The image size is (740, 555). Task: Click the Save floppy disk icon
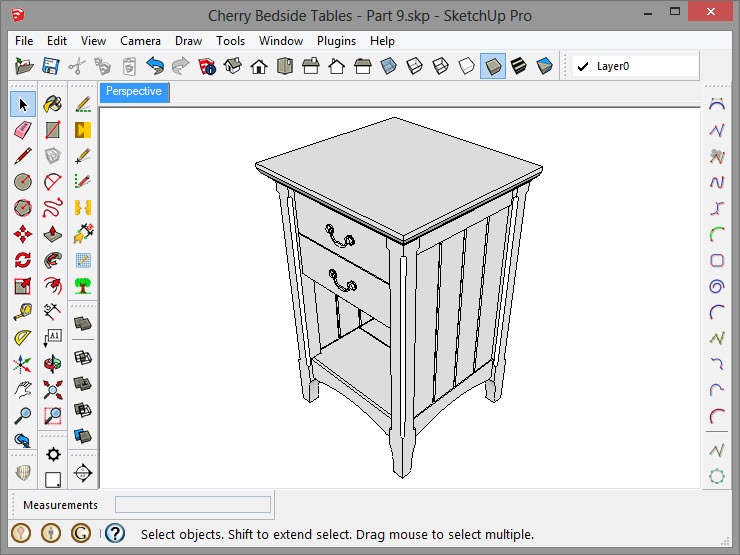click(x=50, y=67)
